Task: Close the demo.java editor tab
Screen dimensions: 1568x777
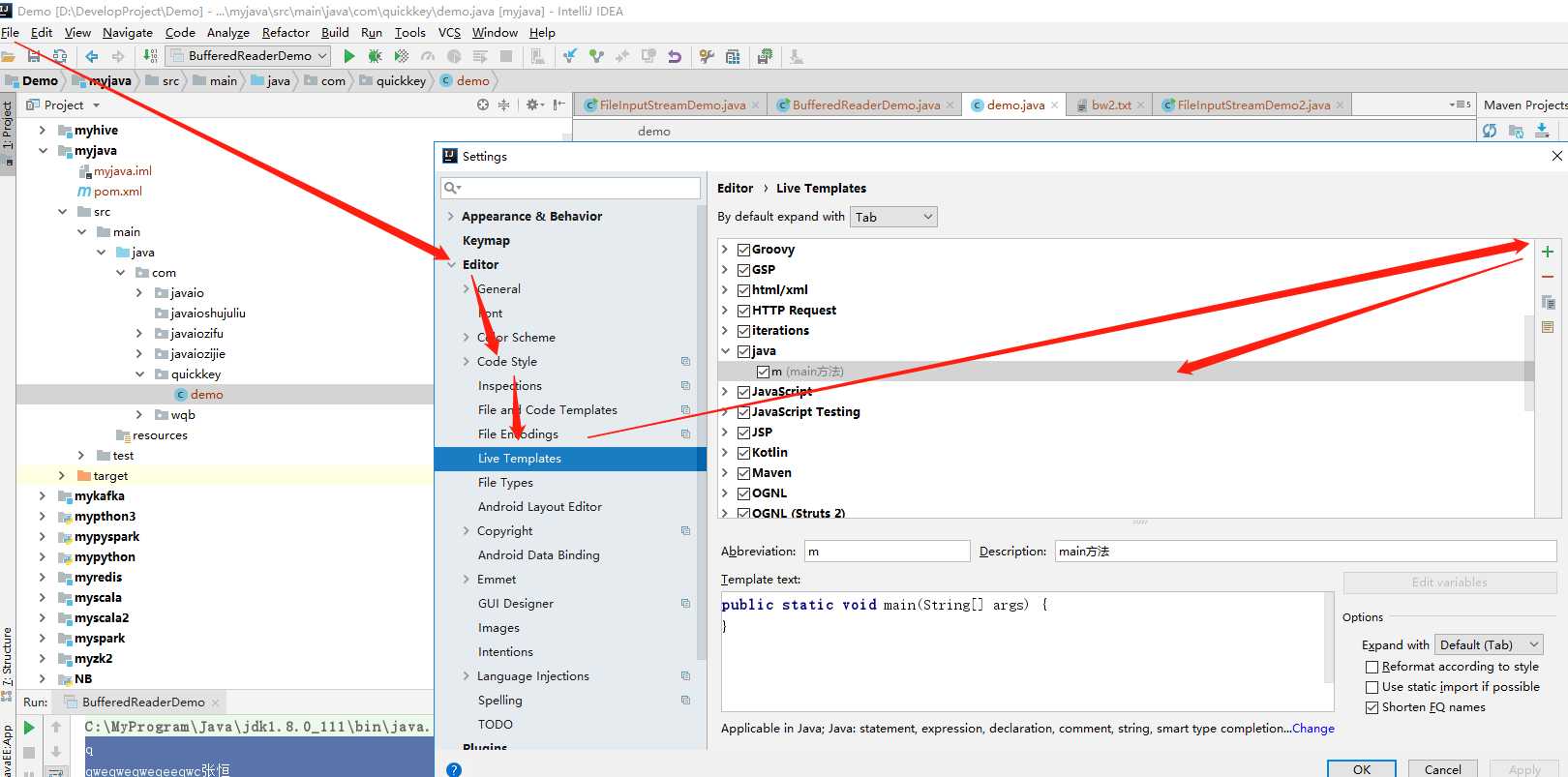Action: pyautogui.click(x=1054, y=105)
